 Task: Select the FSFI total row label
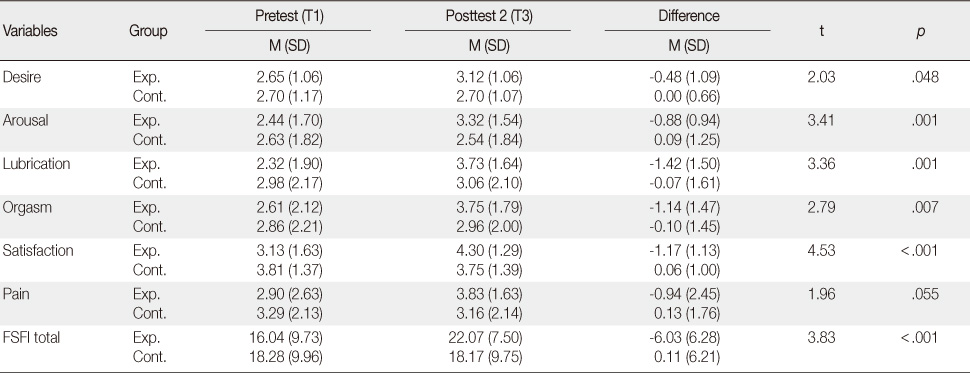pos(31,338)
